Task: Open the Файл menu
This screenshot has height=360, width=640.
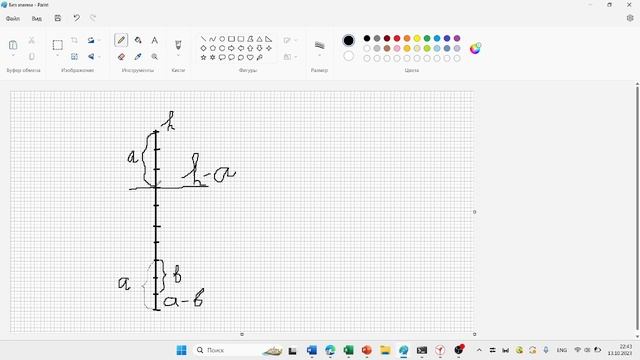Action: (13, 18)
